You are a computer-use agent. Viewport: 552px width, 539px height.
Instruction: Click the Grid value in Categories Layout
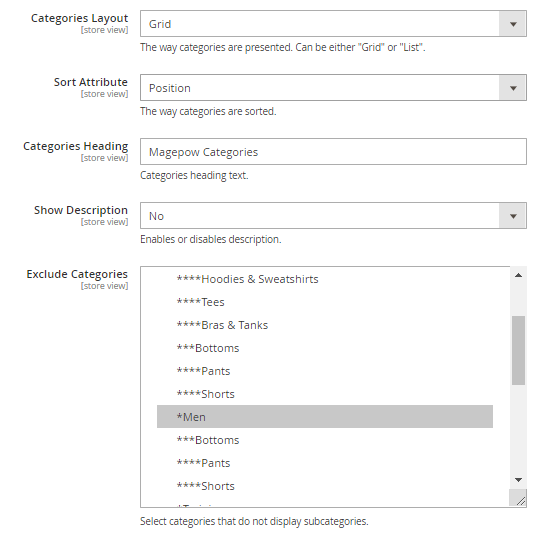point(160,24)
